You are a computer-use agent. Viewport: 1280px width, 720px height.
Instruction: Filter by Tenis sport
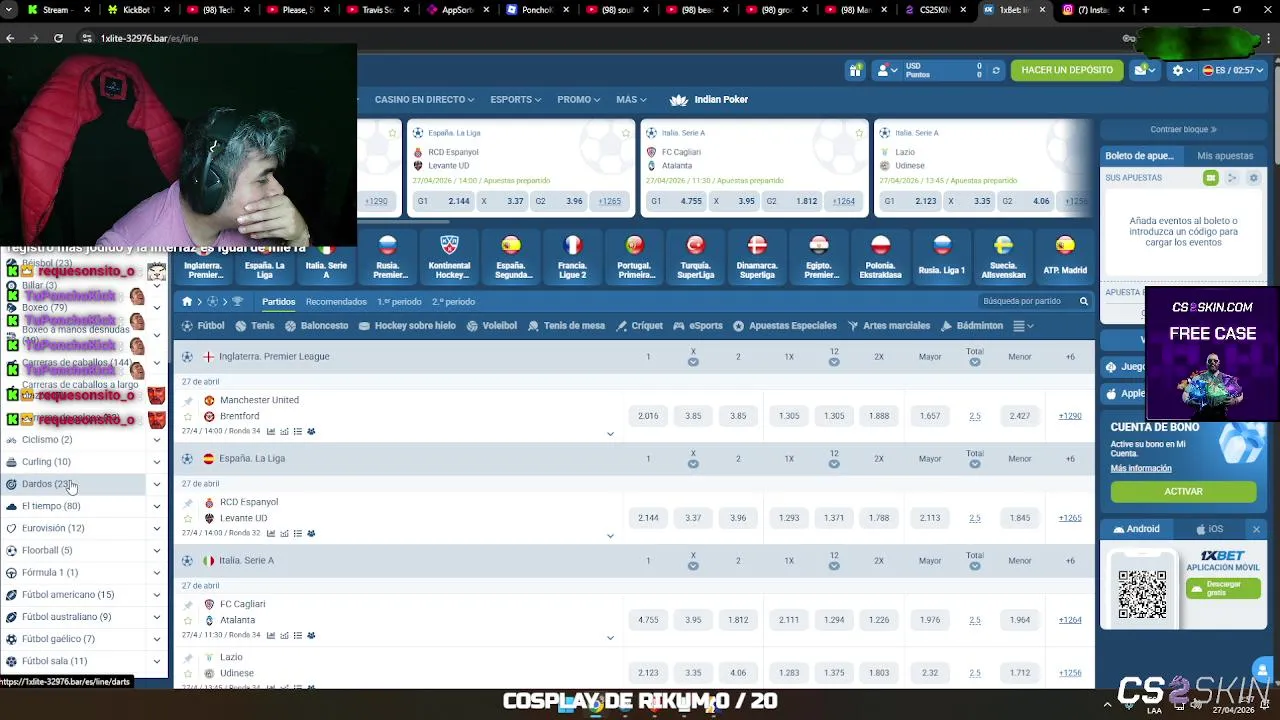point(255,326)
